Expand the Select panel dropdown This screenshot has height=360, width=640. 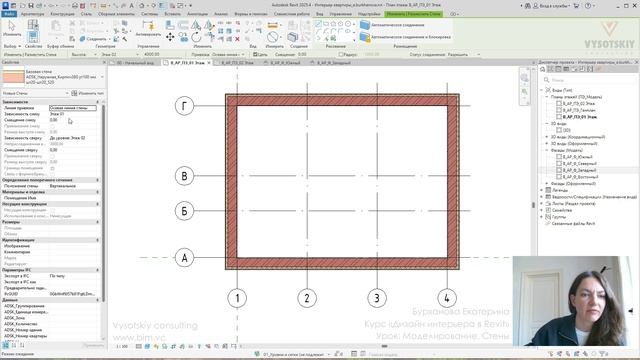(11, 47)
